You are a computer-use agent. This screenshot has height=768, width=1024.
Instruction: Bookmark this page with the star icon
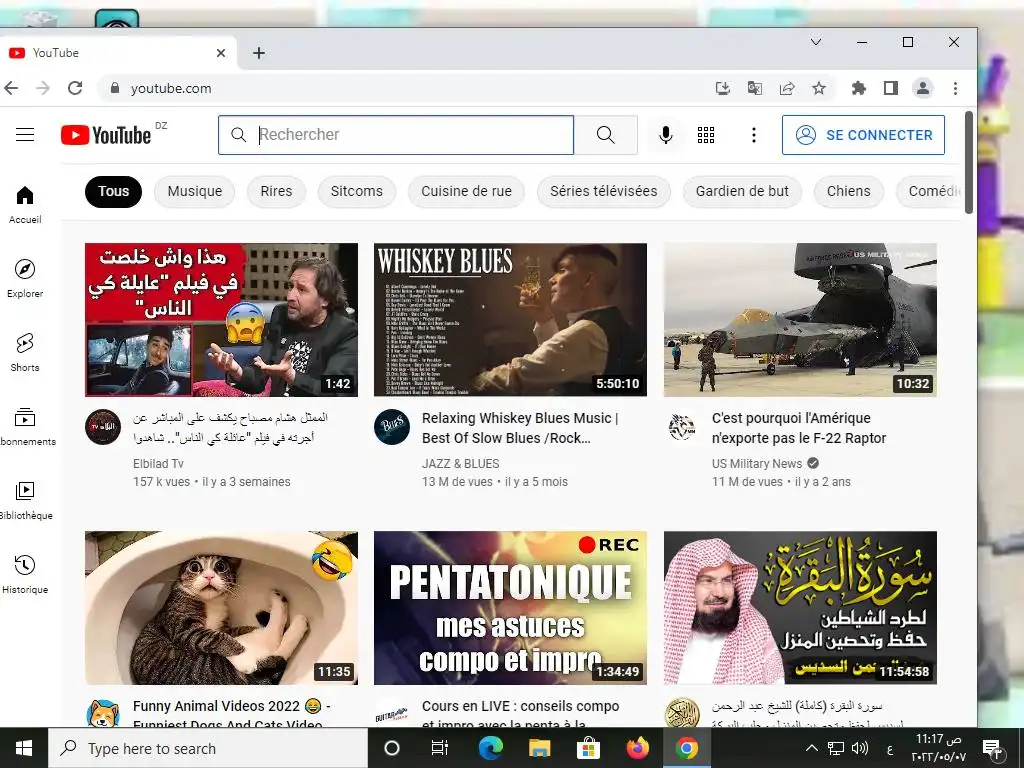pos(819,88)
